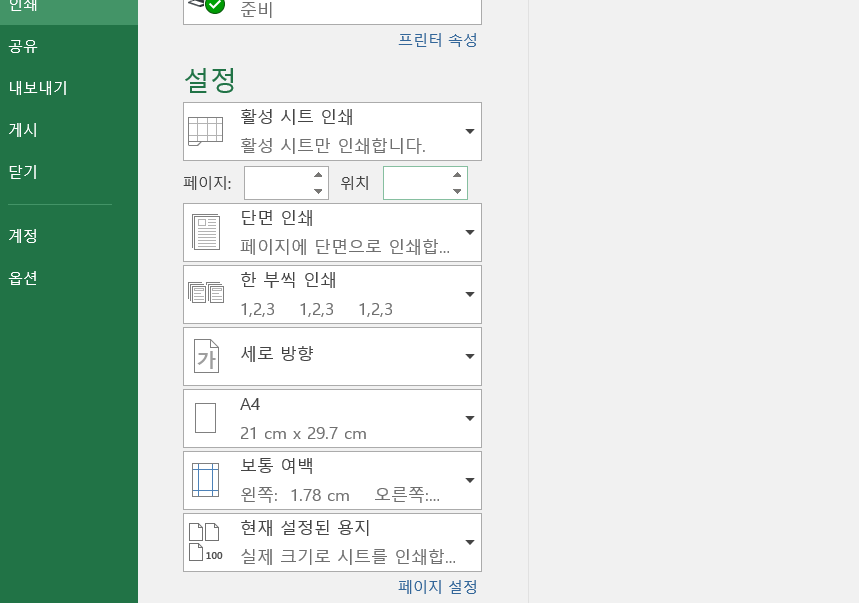859x603 pixels.
Task: Expand the orientation dropdown options
Action: click(468, 356)
